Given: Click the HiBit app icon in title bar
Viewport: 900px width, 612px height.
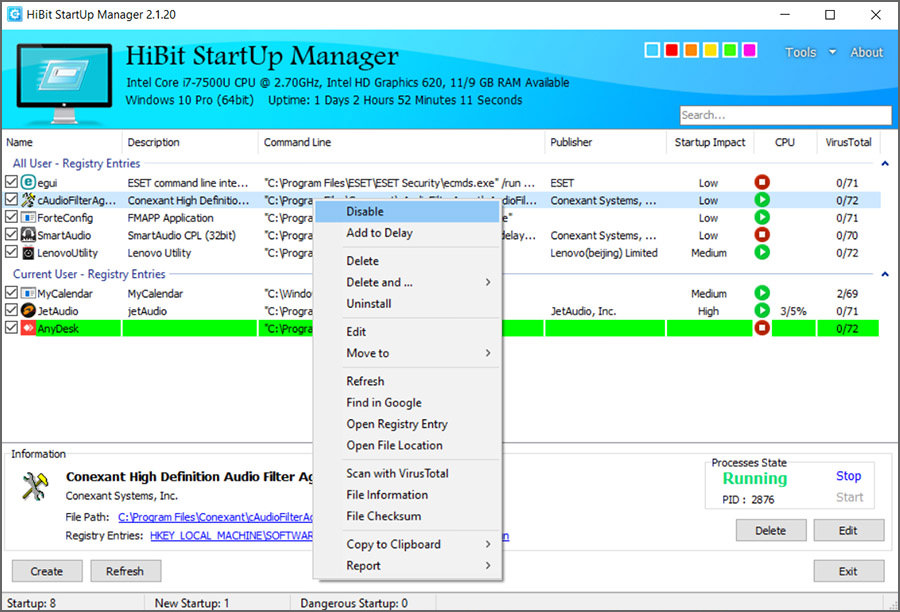Looking at the screenshot, I should [x=14, y=14].
